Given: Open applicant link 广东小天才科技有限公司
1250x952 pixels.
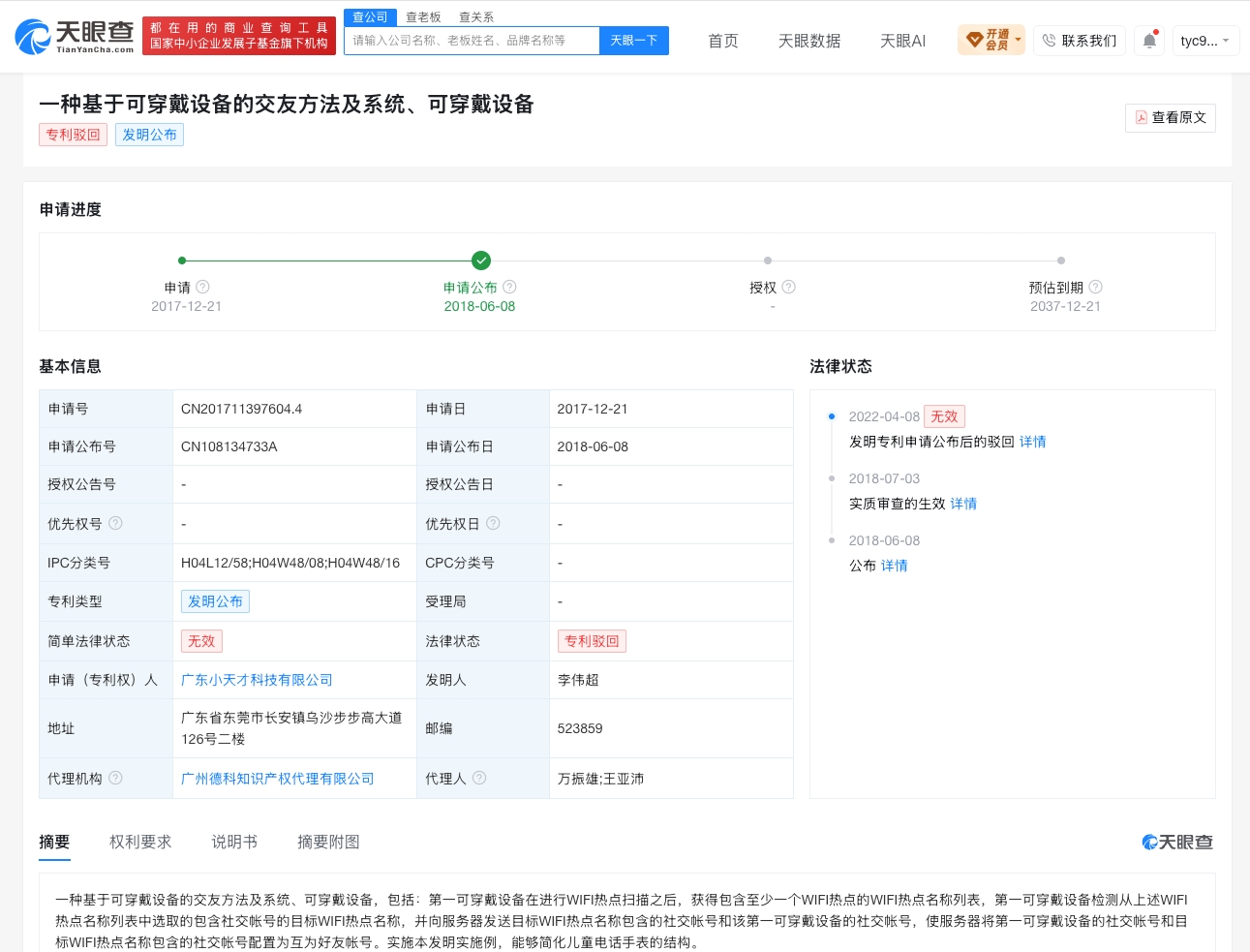Looking at the screenshot, I should (257, 680).
